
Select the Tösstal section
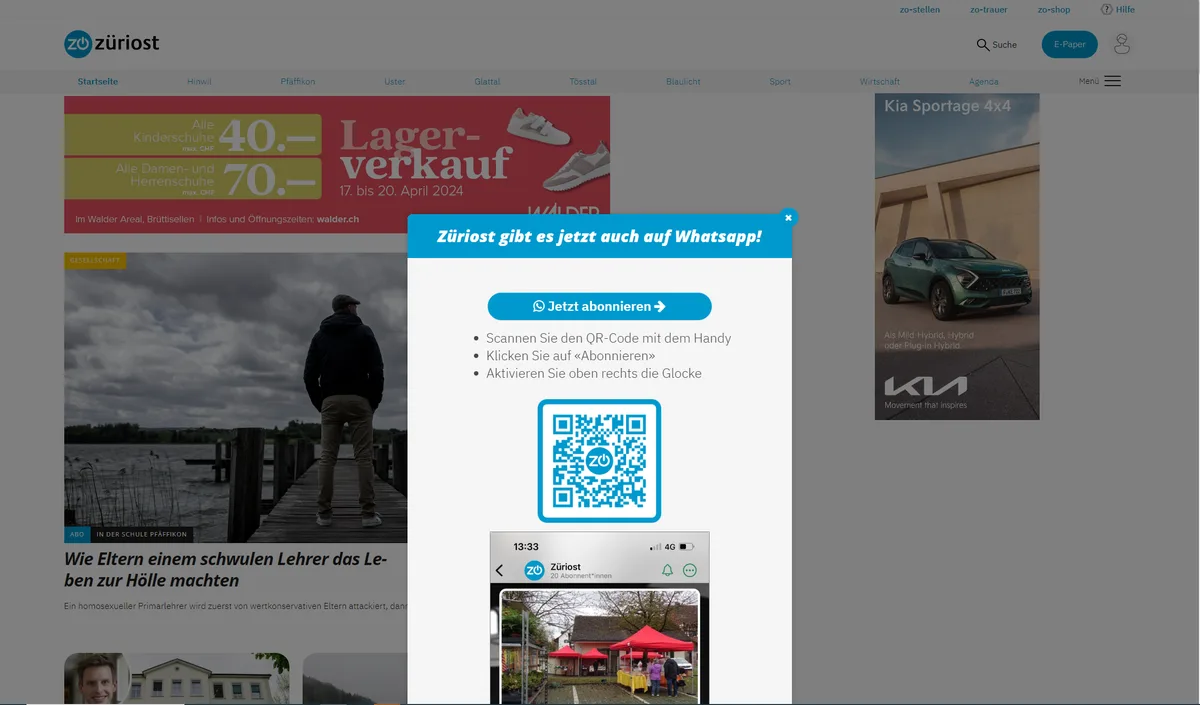tap(583, 81)
